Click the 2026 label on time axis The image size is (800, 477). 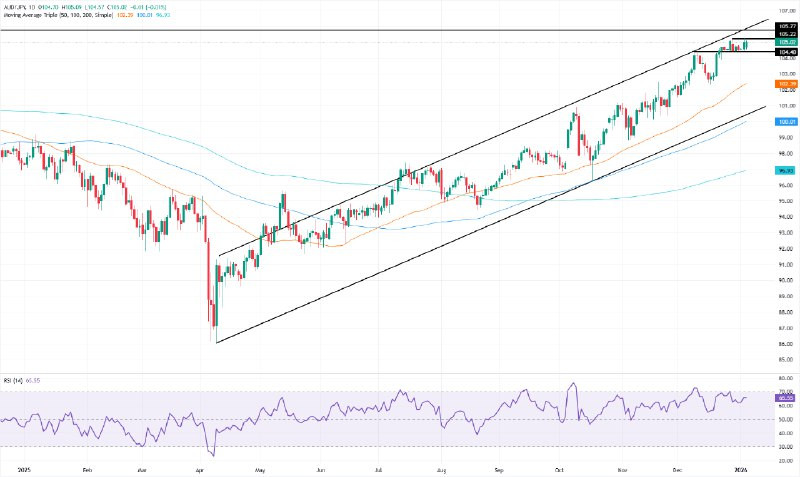pyautogui.click(x=741, y=468)
